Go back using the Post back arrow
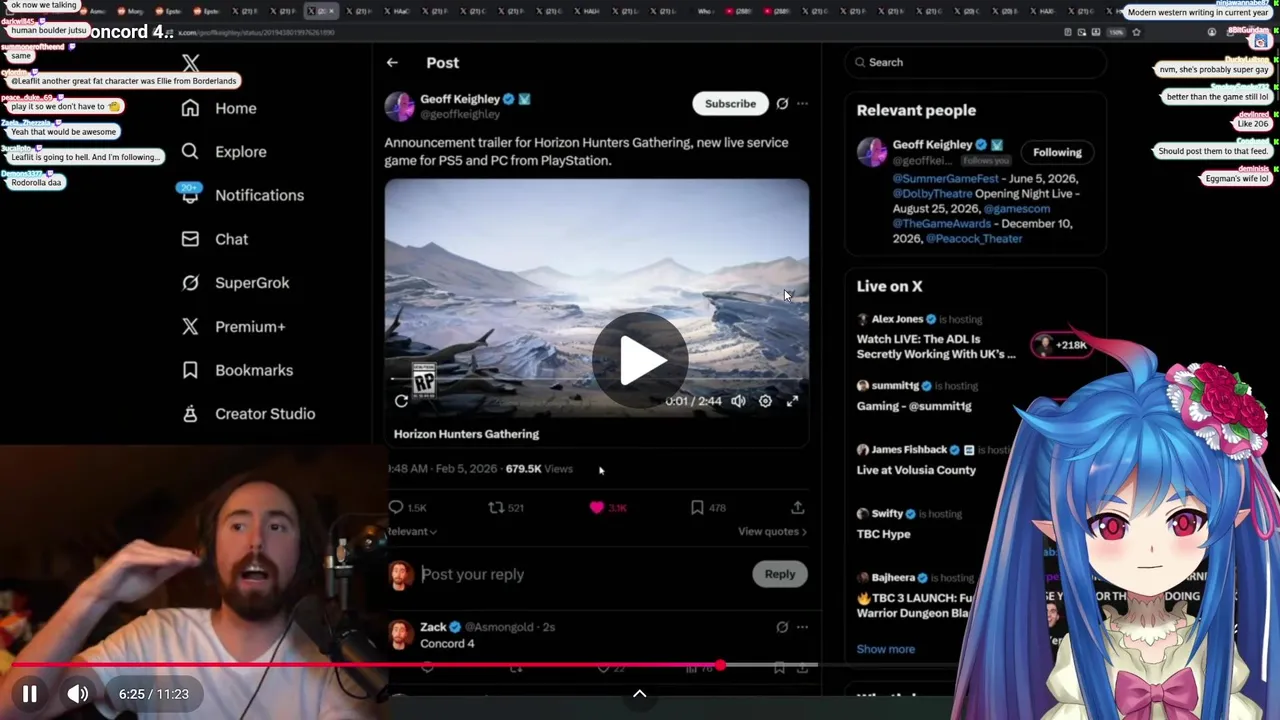1280x720 pixels. click(x=392, y=62)
